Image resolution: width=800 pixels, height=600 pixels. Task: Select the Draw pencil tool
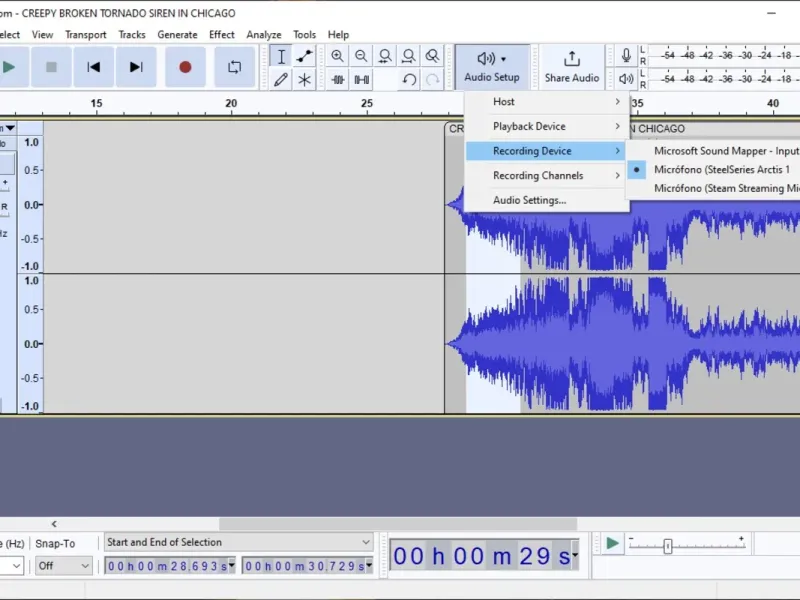tap(281, 80)
